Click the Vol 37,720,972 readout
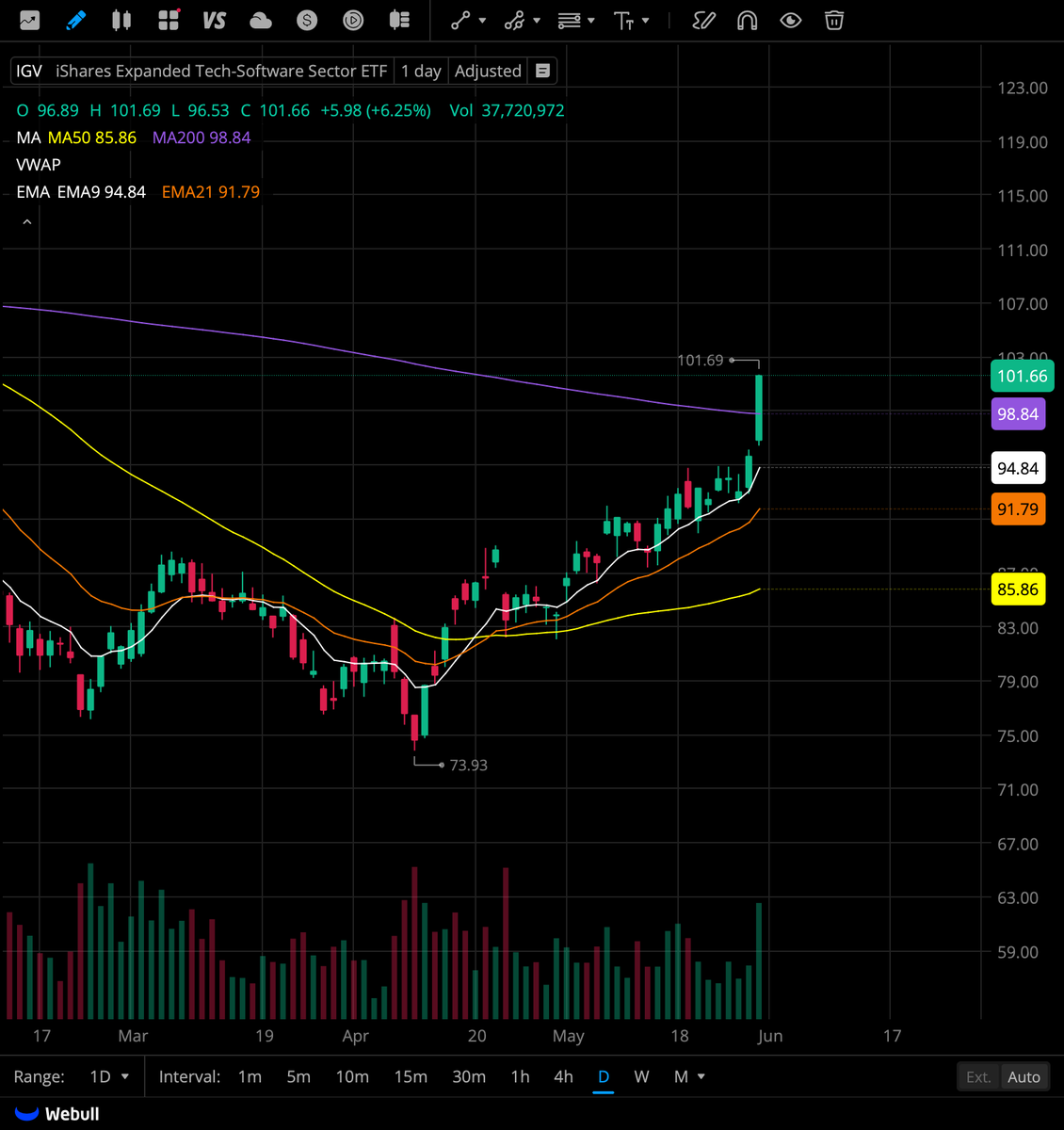Image resolution: width=1064 pixels, height=1130 pixels. [x=507, y=110]
